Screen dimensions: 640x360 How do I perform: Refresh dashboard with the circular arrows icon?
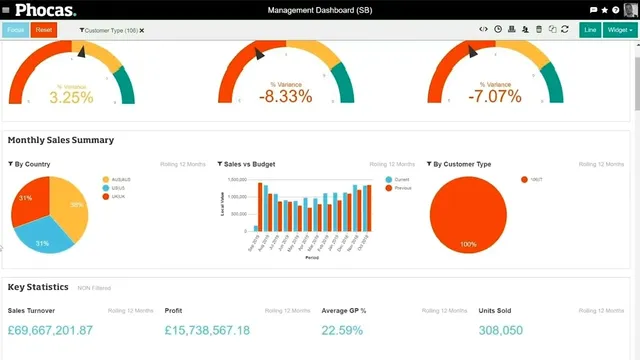click(565, 29)
